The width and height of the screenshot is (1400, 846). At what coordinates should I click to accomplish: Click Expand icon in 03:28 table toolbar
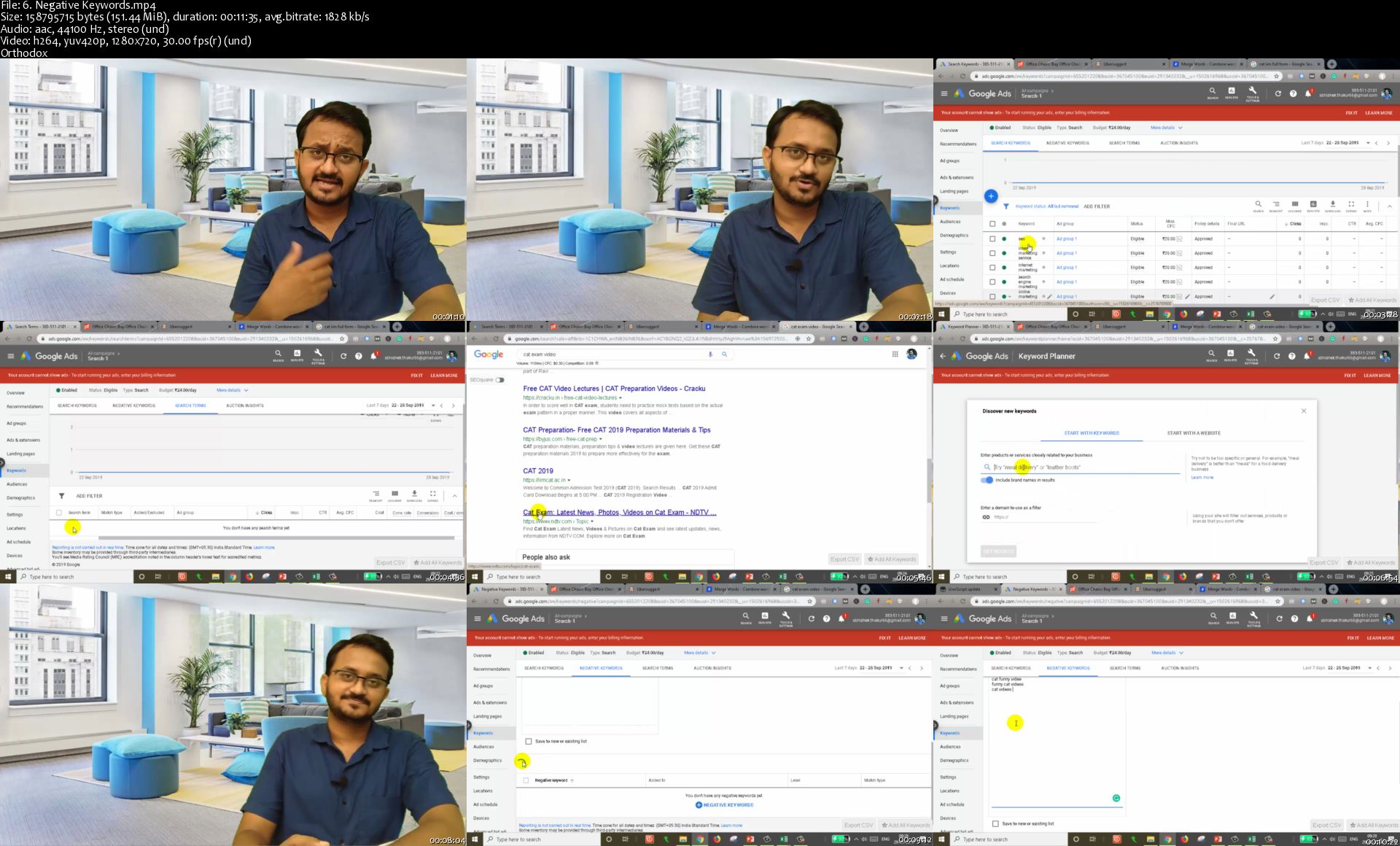1351,206
